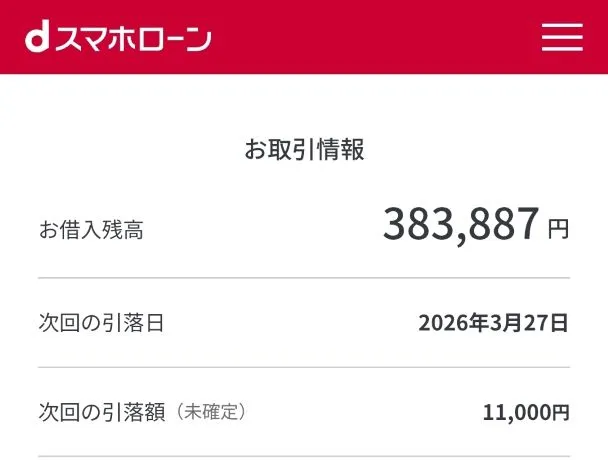Screen dimensions: 608x460
Task: Tap the スマホローン logo text
Action: click(x=132, y=38)
